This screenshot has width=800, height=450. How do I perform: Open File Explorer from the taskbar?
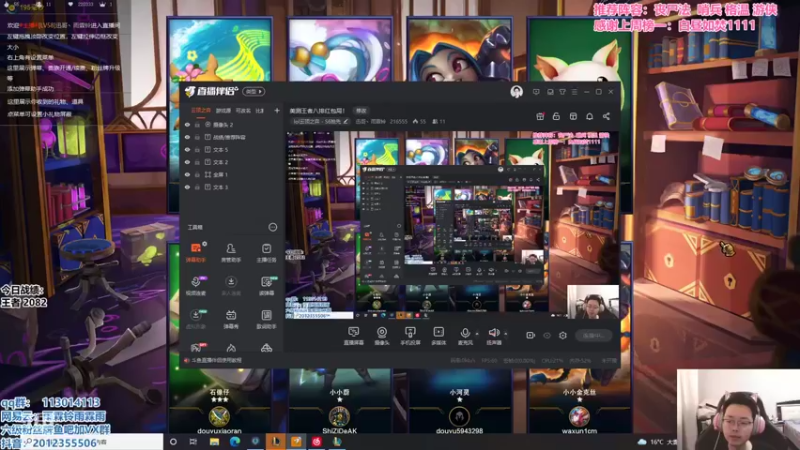point(214,442)
